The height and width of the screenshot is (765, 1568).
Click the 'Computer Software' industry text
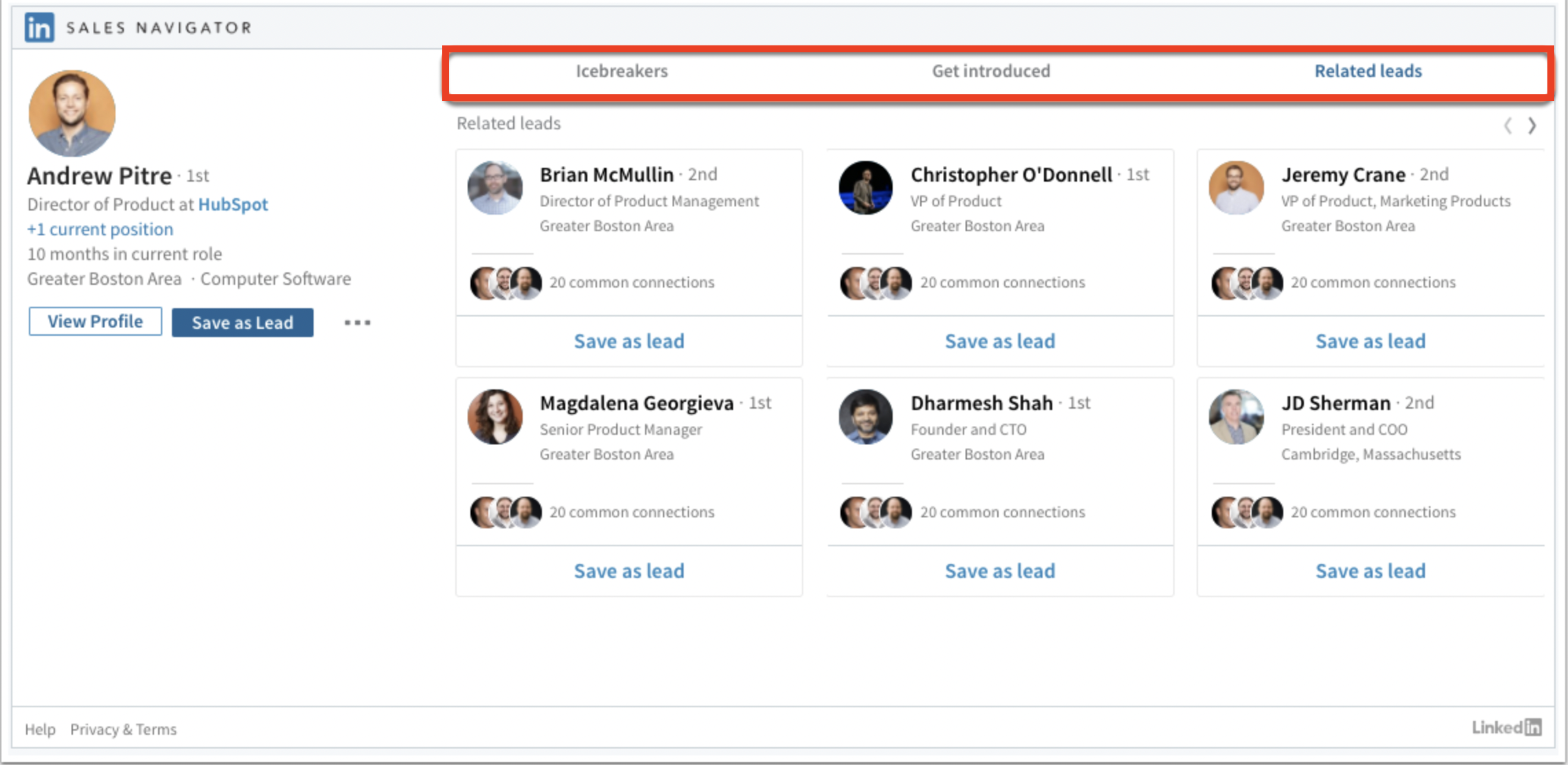click(275, 279)
